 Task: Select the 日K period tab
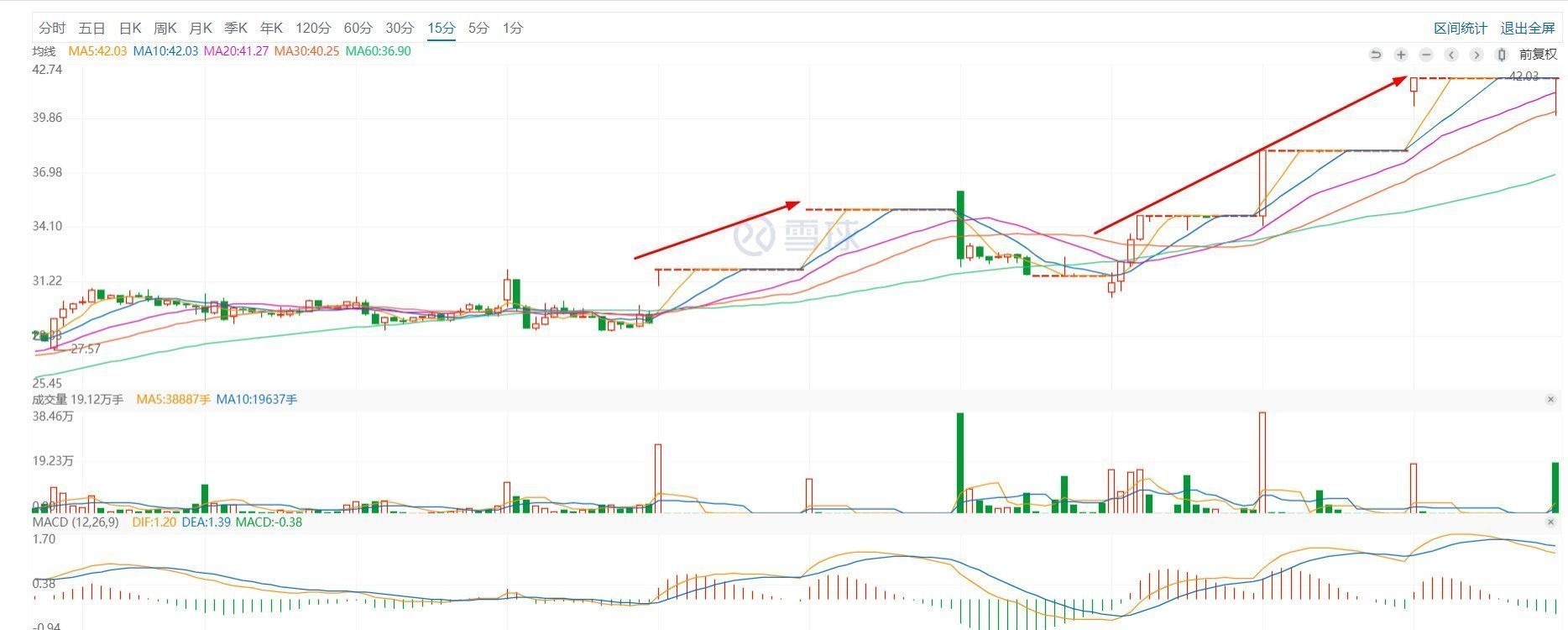[130, 28]
